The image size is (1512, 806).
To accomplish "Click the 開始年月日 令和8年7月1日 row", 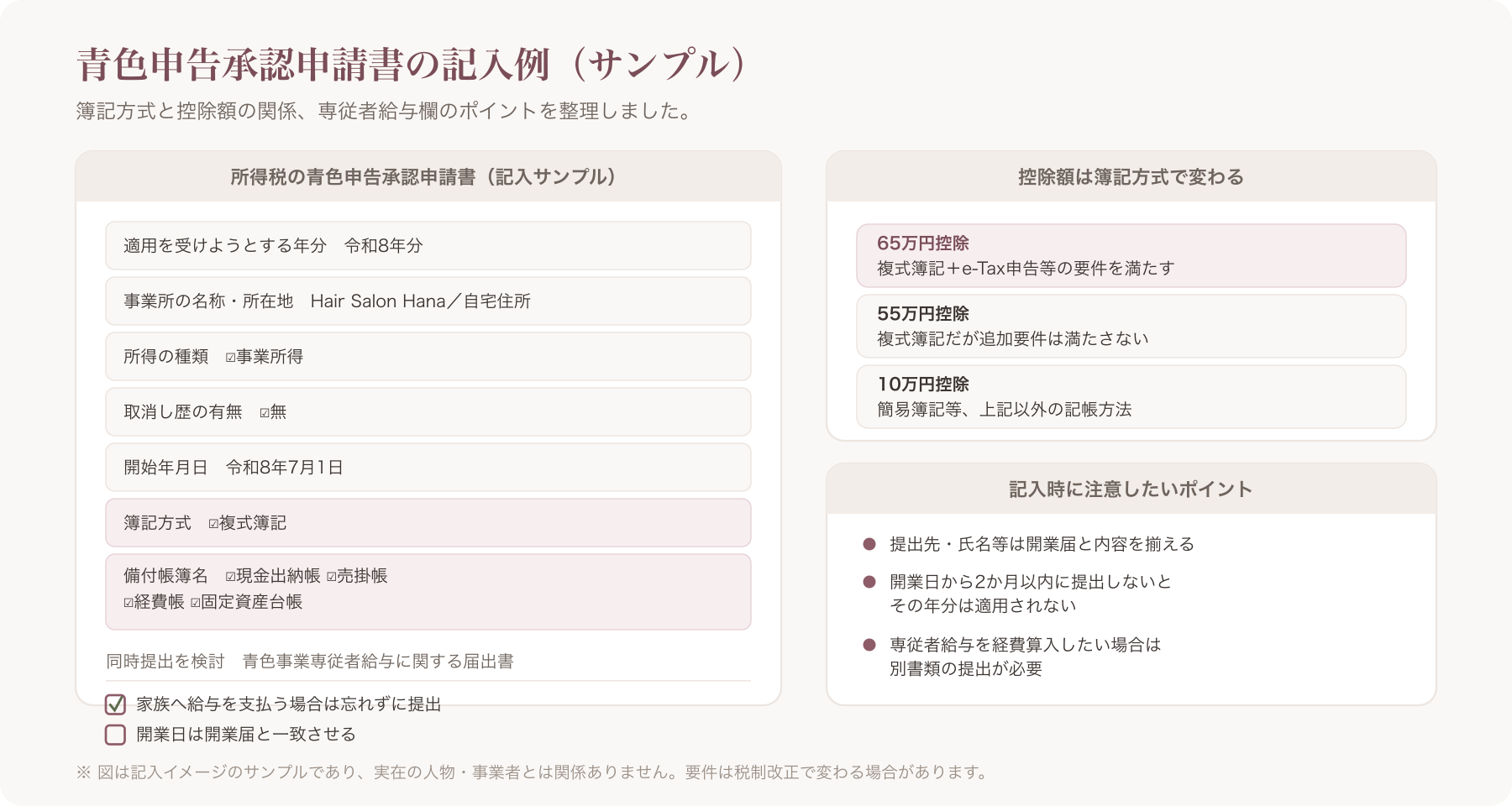I will (428, 467).
